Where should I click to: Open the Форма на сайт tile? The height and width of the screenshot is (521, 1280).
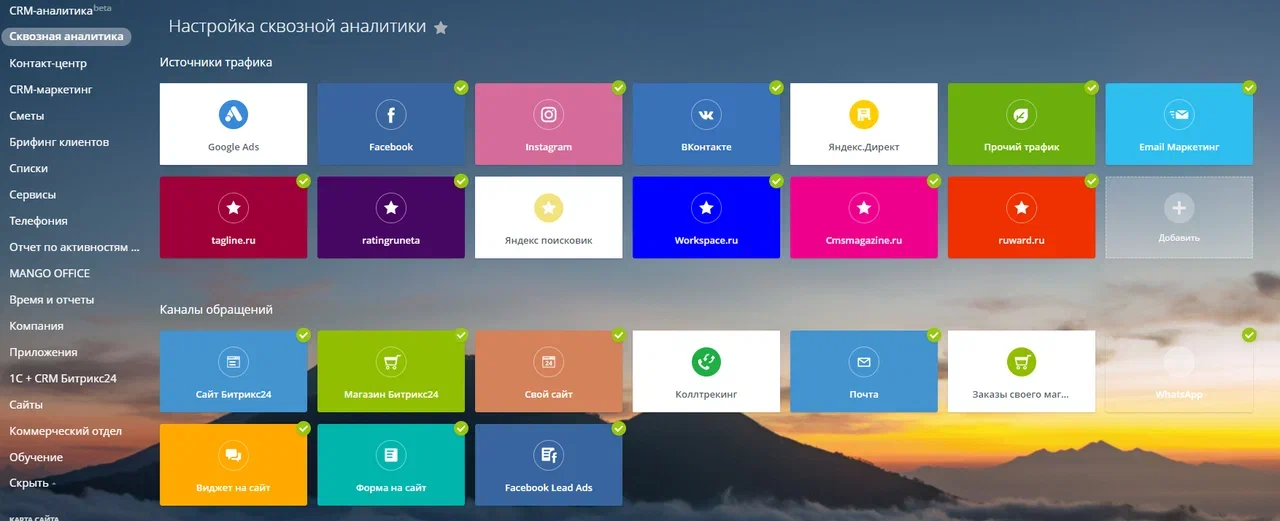pos(391,465)
